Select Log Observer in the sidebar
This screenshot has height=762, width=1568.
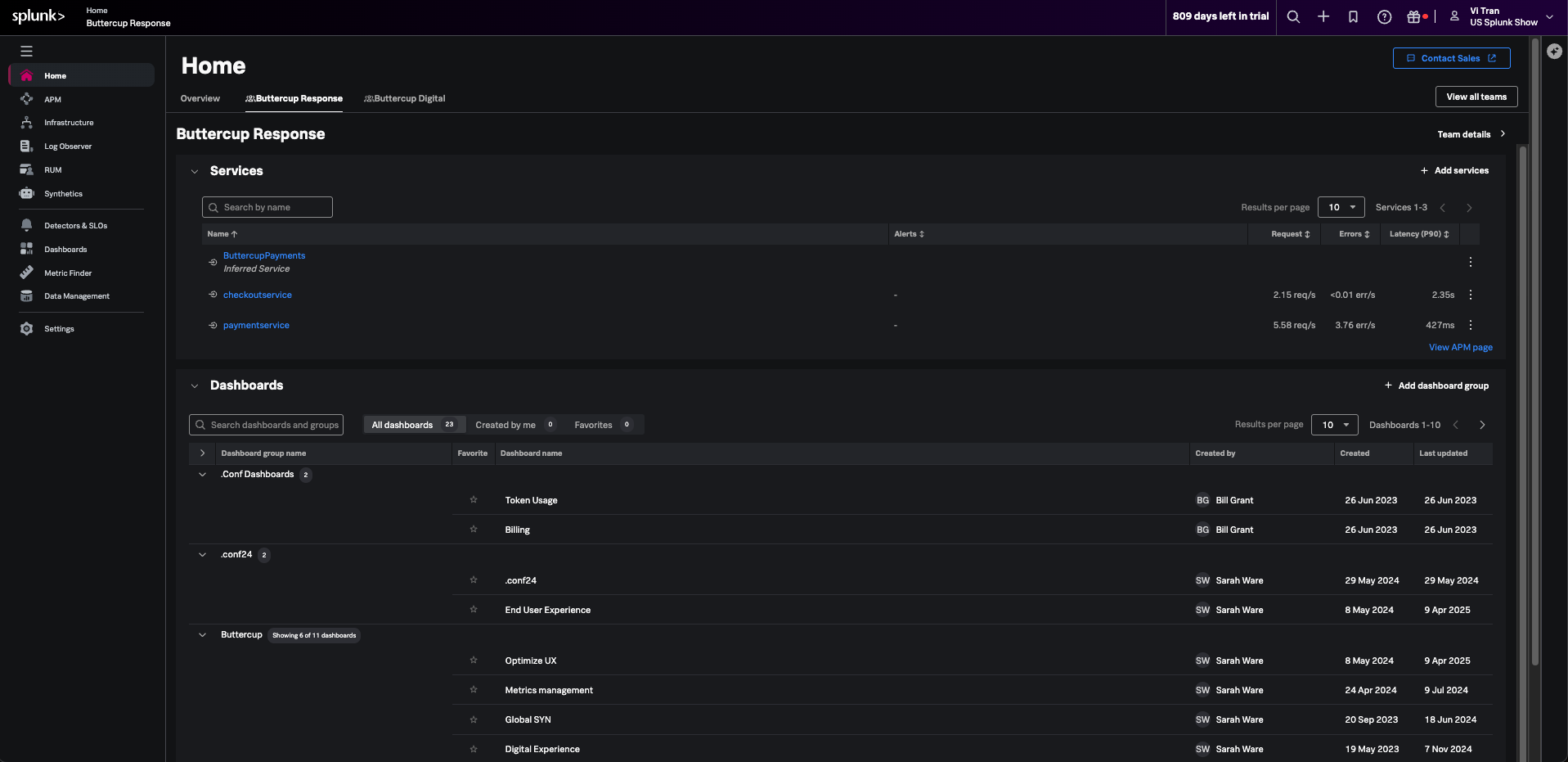pos(67,146)
